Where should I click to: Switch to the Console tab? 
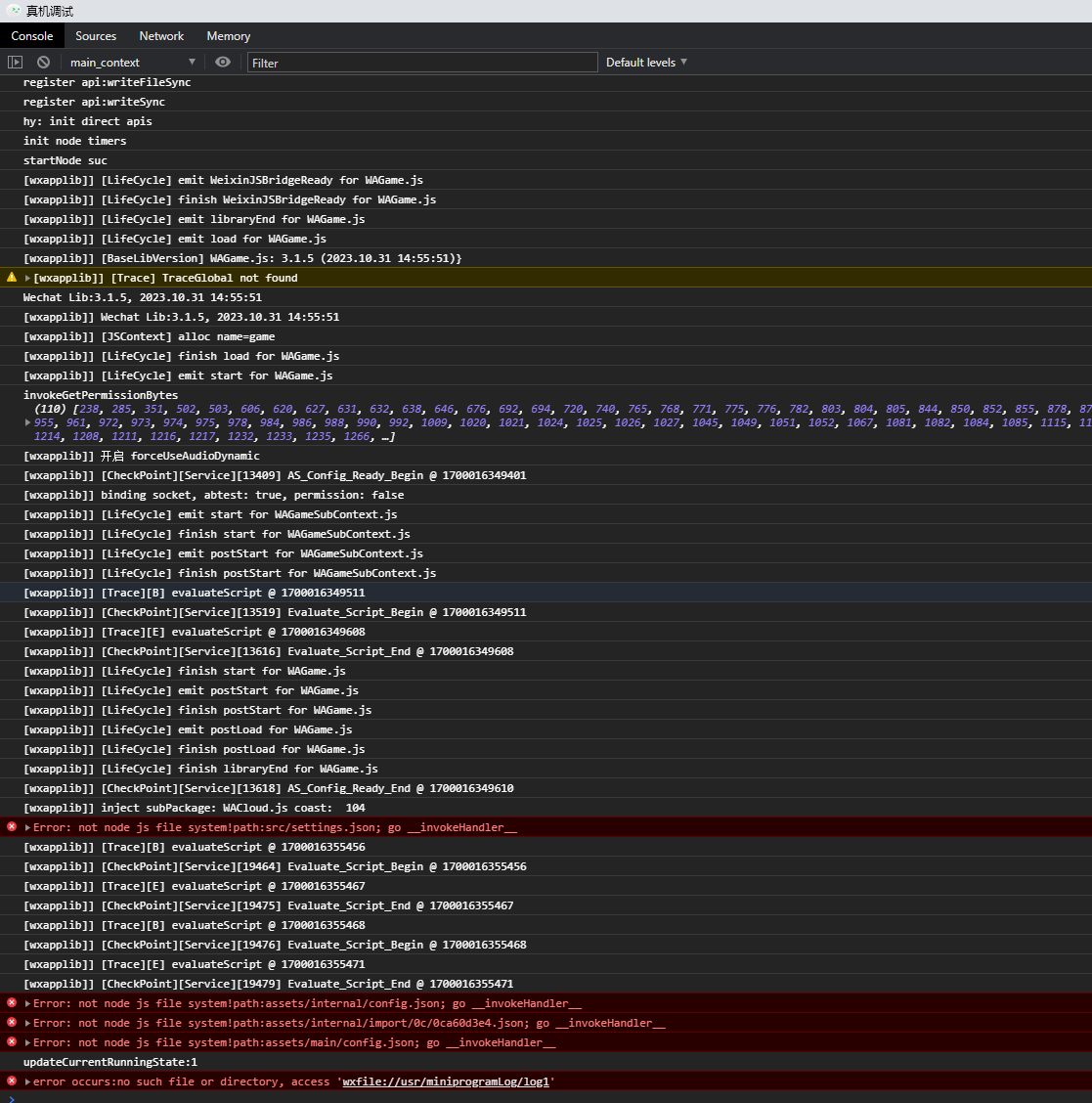[x=31, y=36]
